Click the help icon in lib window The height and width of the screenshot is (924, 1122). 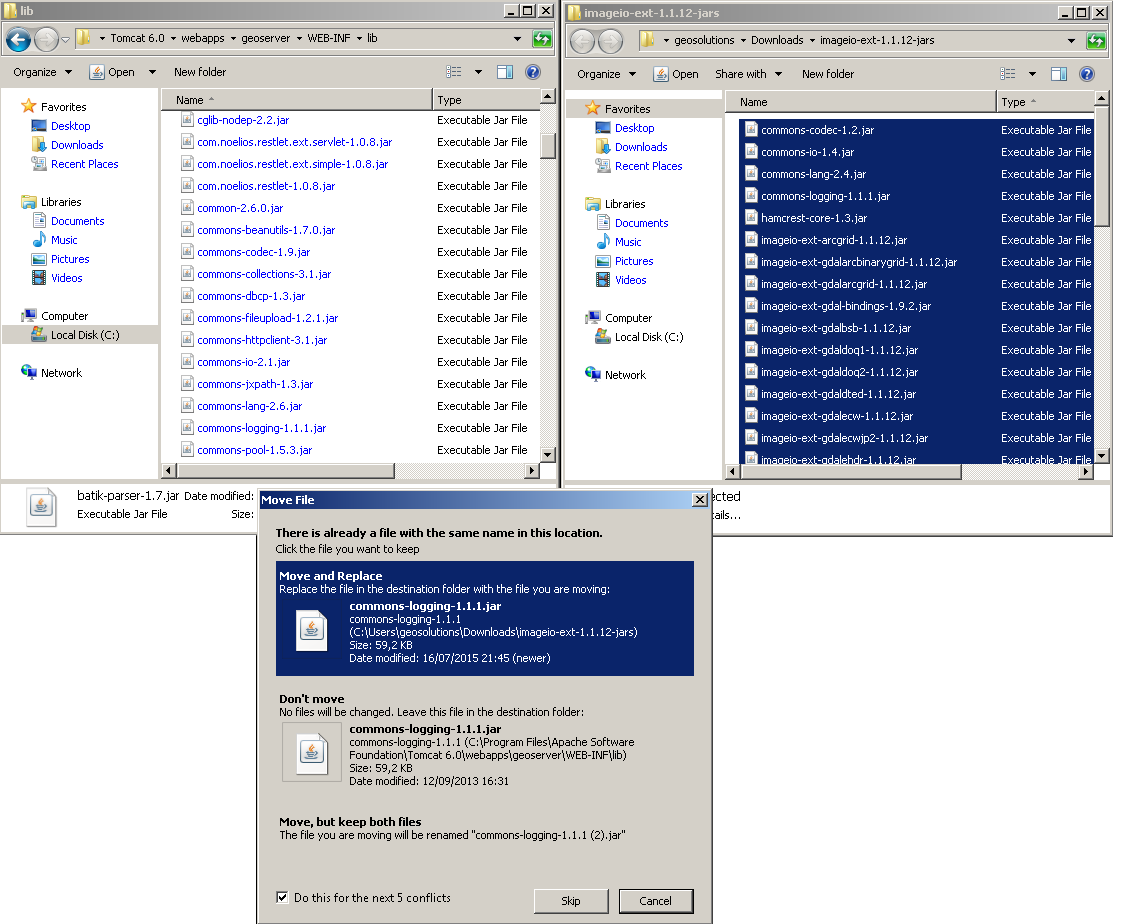532,72
